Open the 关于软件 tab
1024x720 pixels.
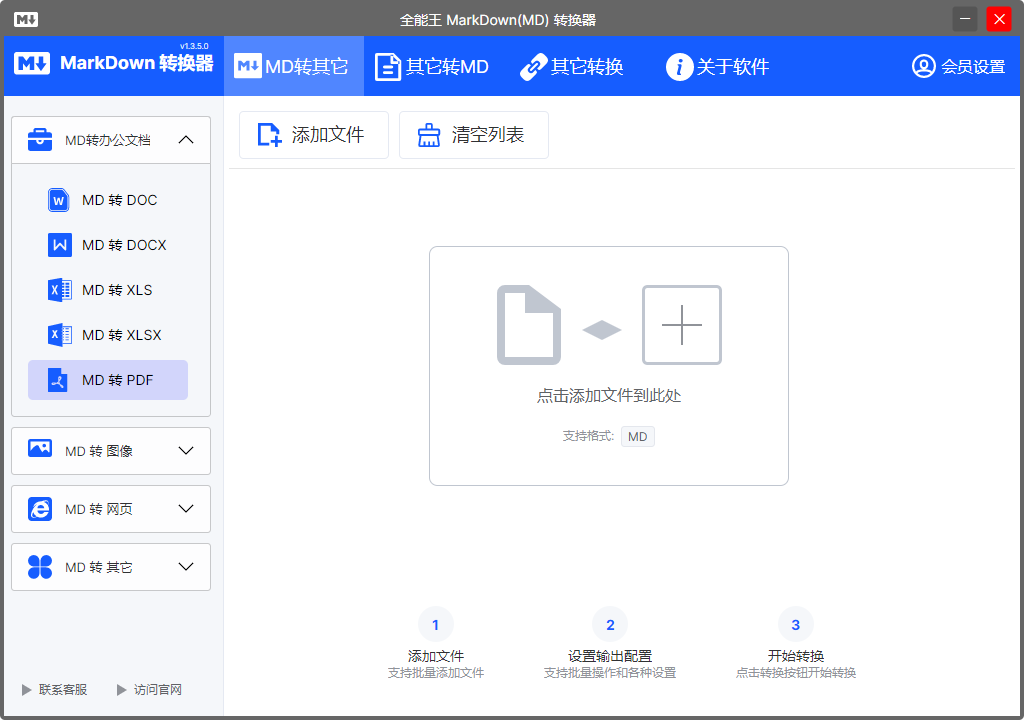click(x=718, y=66)
